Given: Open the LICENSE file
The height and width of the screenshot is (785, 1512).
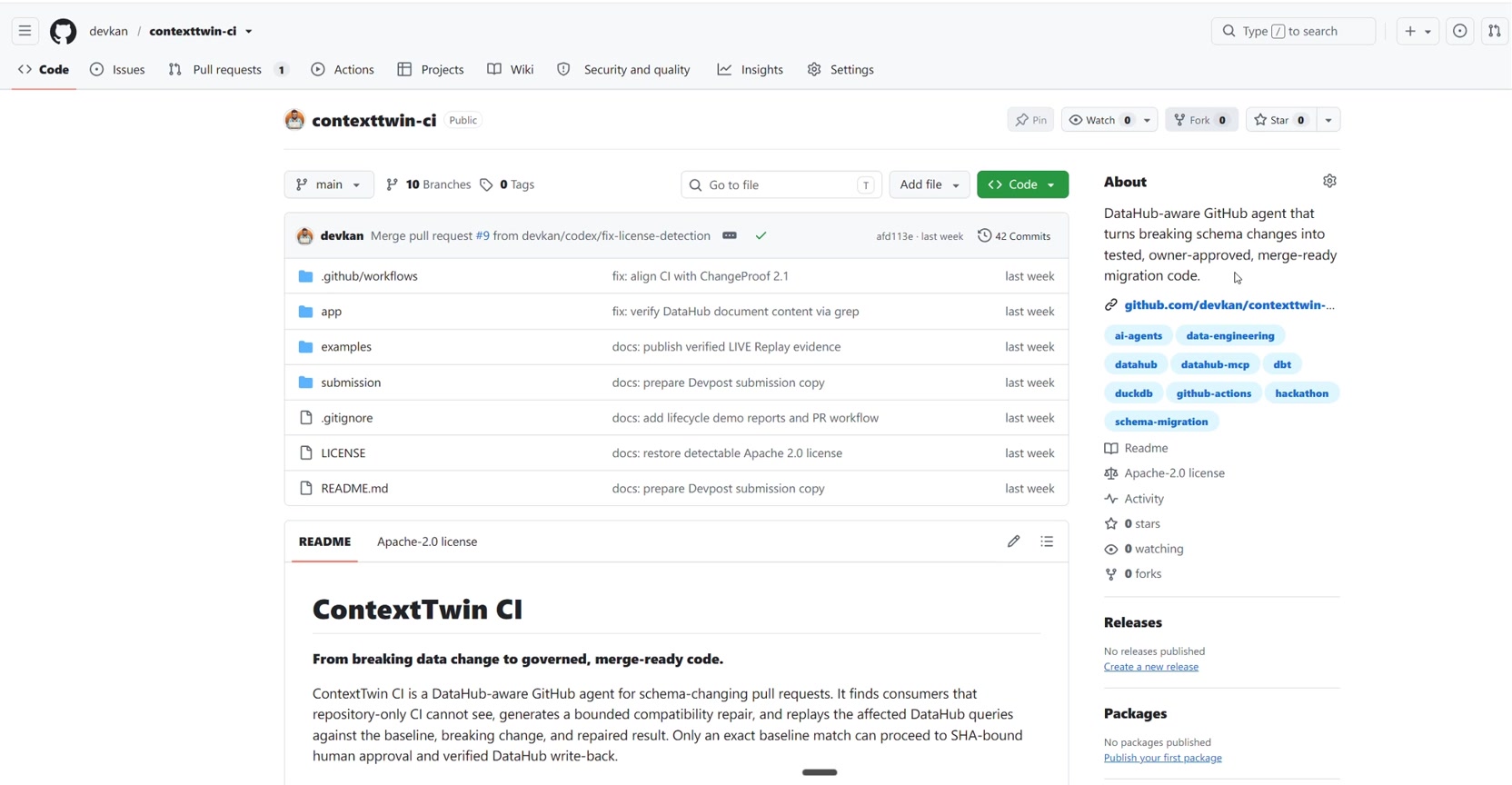Looking at the screenshot, I should point(343,452).
